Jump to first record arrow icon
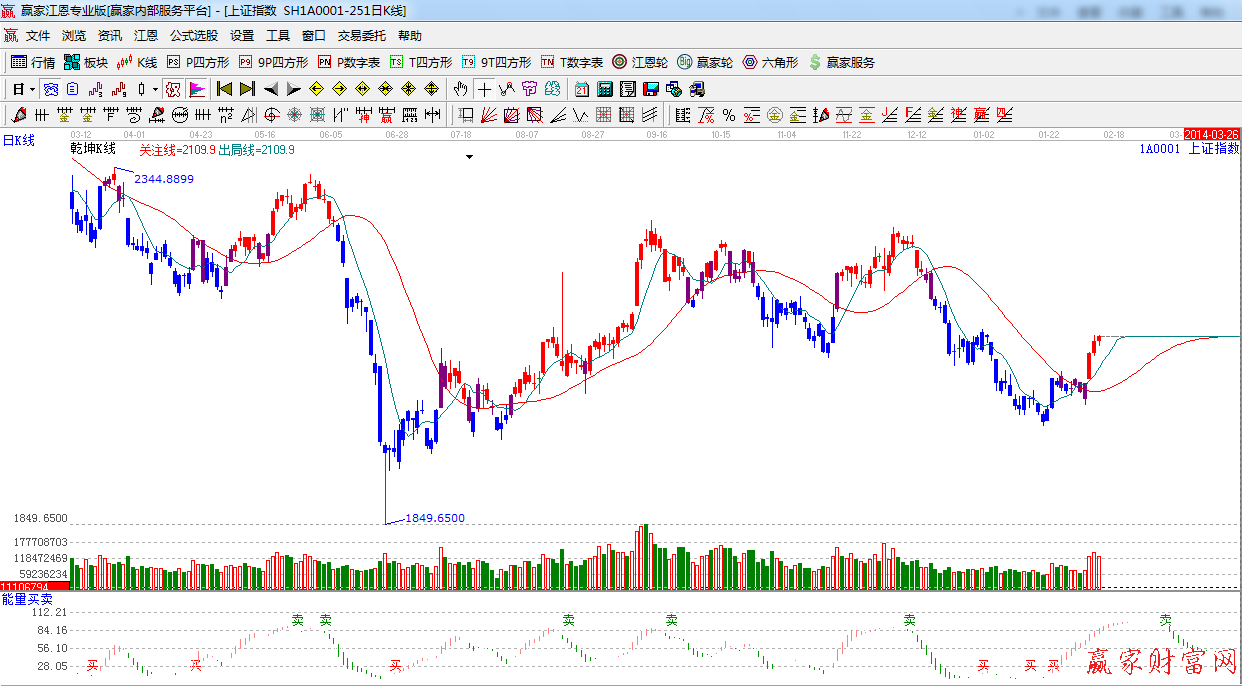 click(225, 89)
